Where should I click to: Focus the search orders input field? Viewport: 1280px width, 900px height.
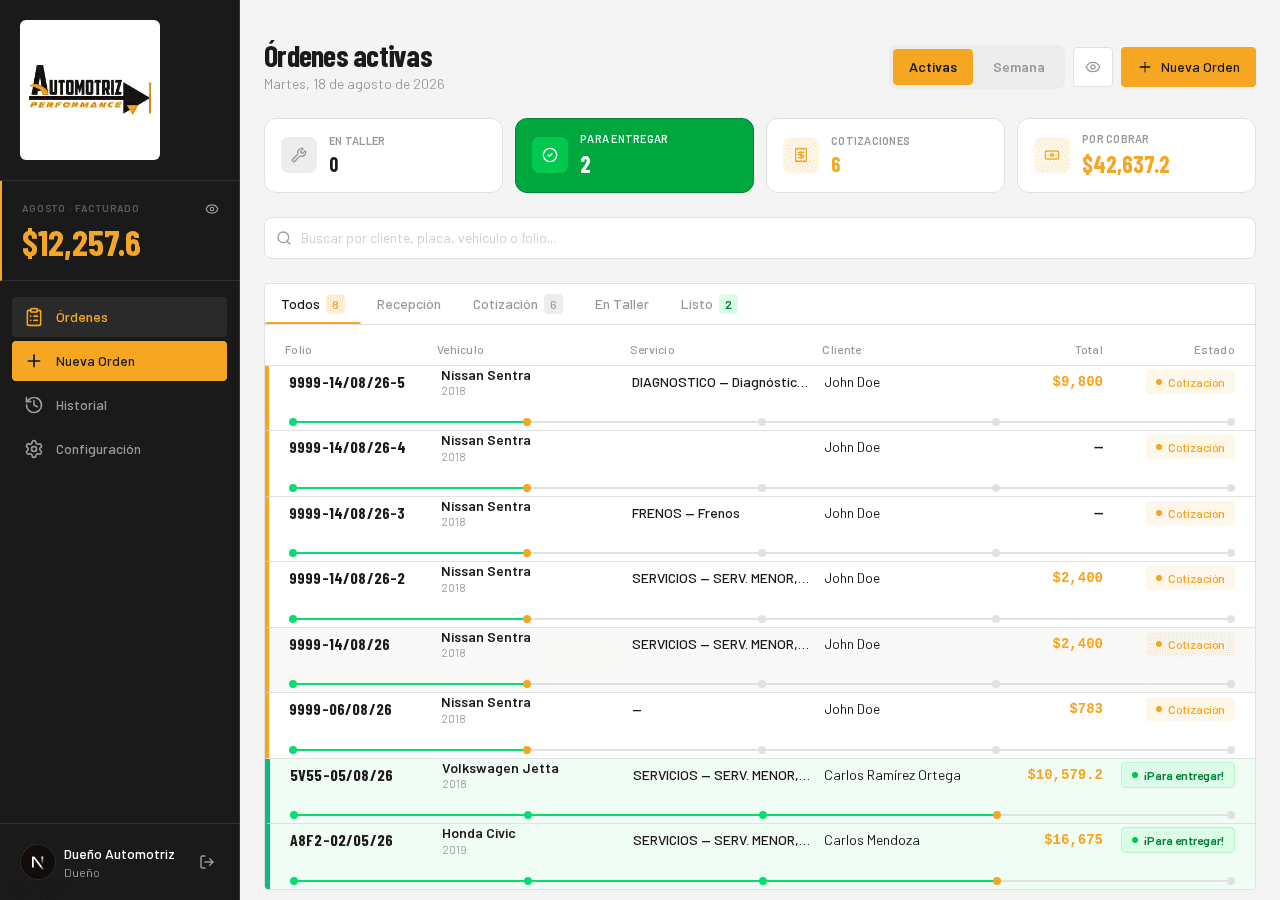[760, 238]
